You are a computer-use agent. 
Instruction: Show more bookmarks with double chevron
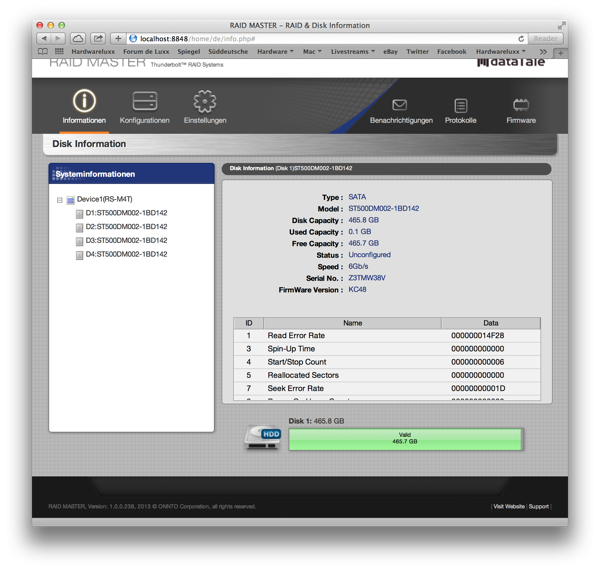pos(543,51)
